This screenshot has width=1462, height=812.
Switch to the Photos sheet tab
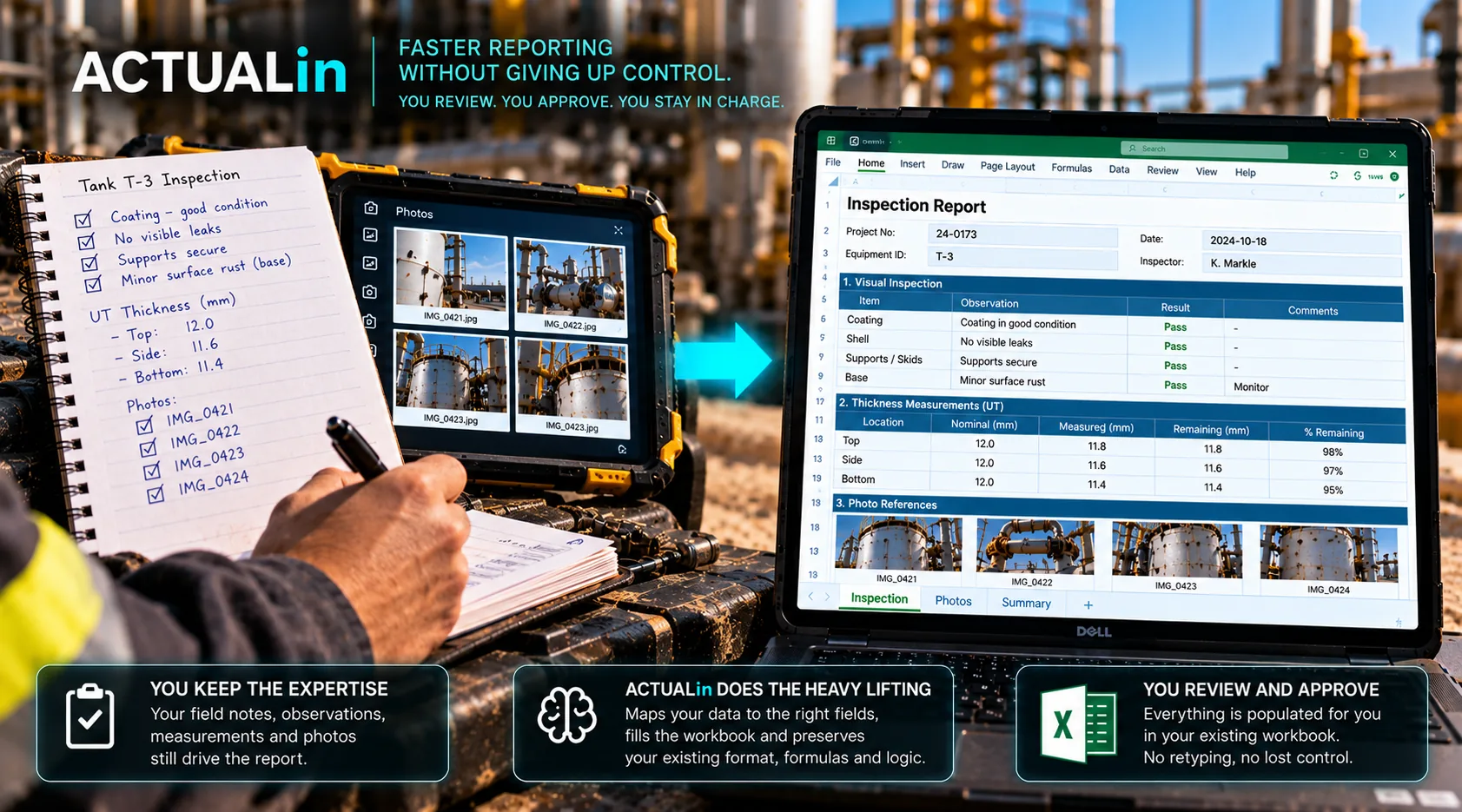coord(953,601)
